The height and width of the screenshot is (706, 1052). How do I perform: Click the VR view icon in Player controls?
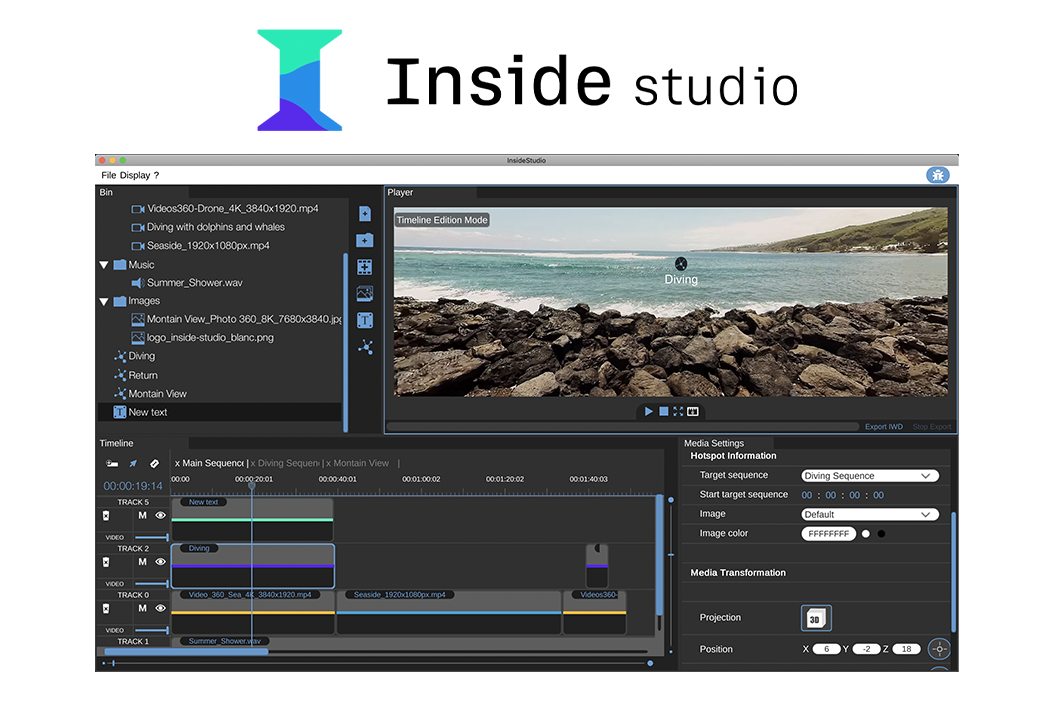click(693, 411)
